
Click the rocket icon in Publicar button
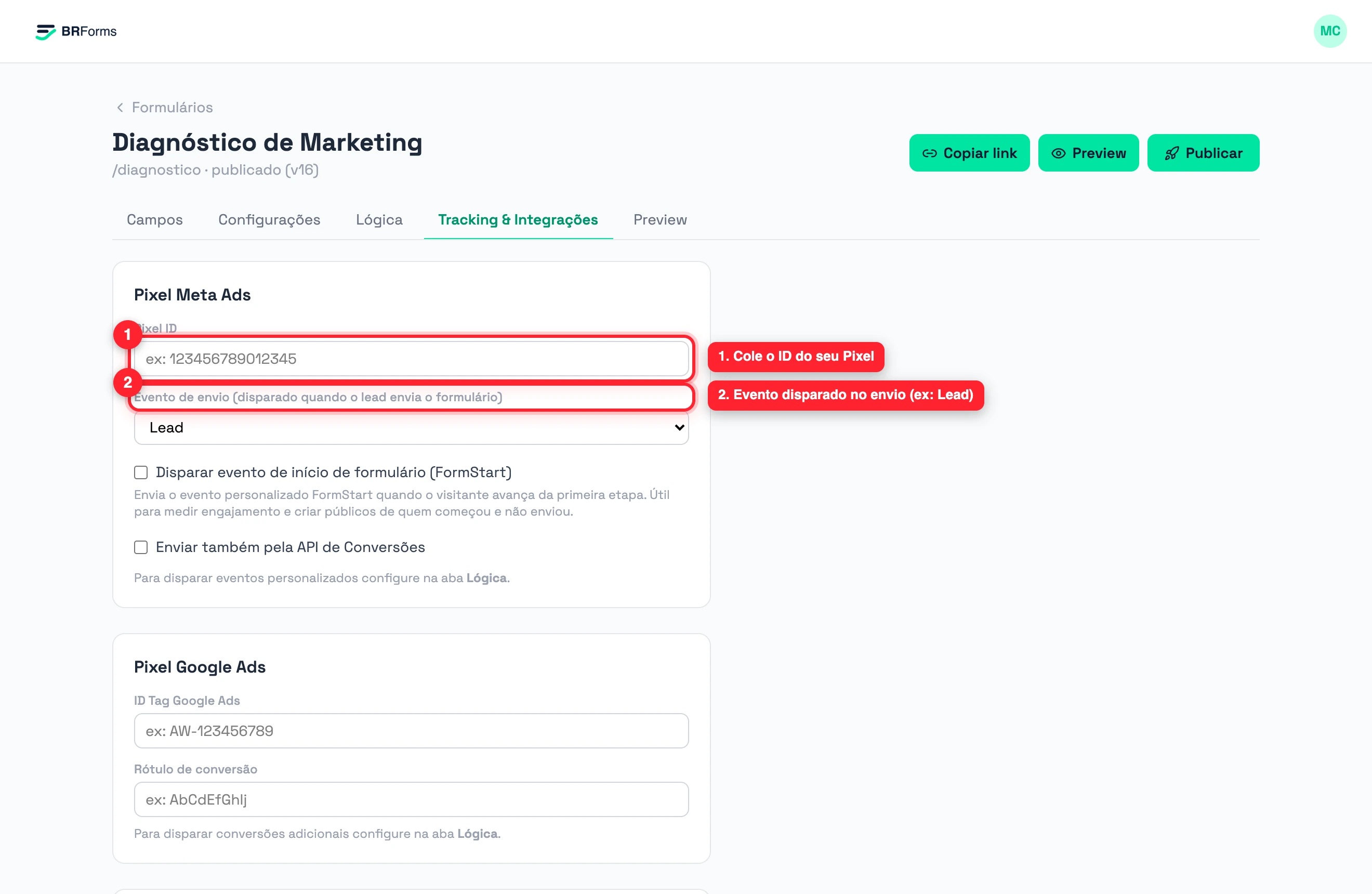point(1171,153)
